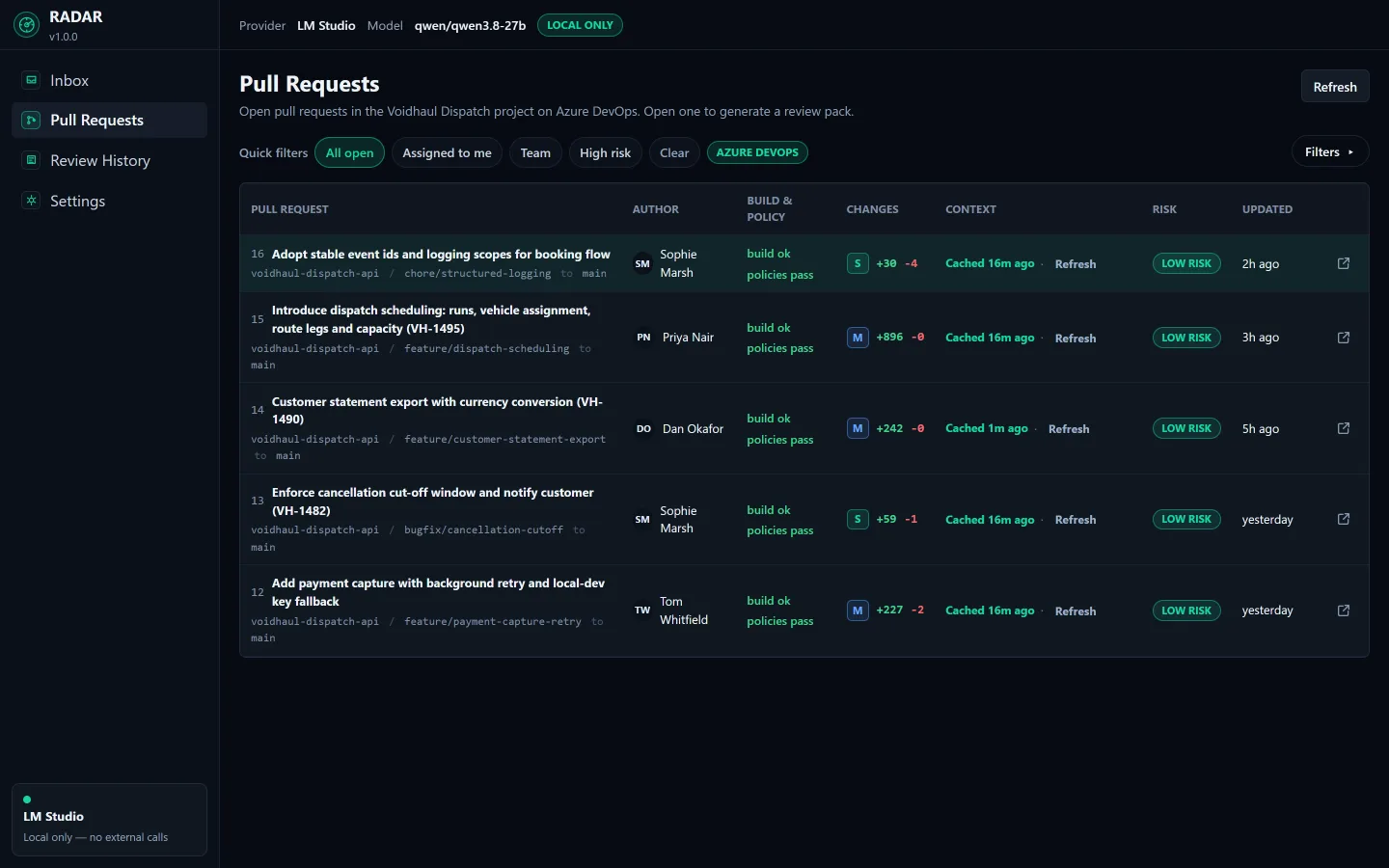Viewport: 1389px width, 868px height.
Task: Click the UPDATED column header
Action: coord(1267,209)
